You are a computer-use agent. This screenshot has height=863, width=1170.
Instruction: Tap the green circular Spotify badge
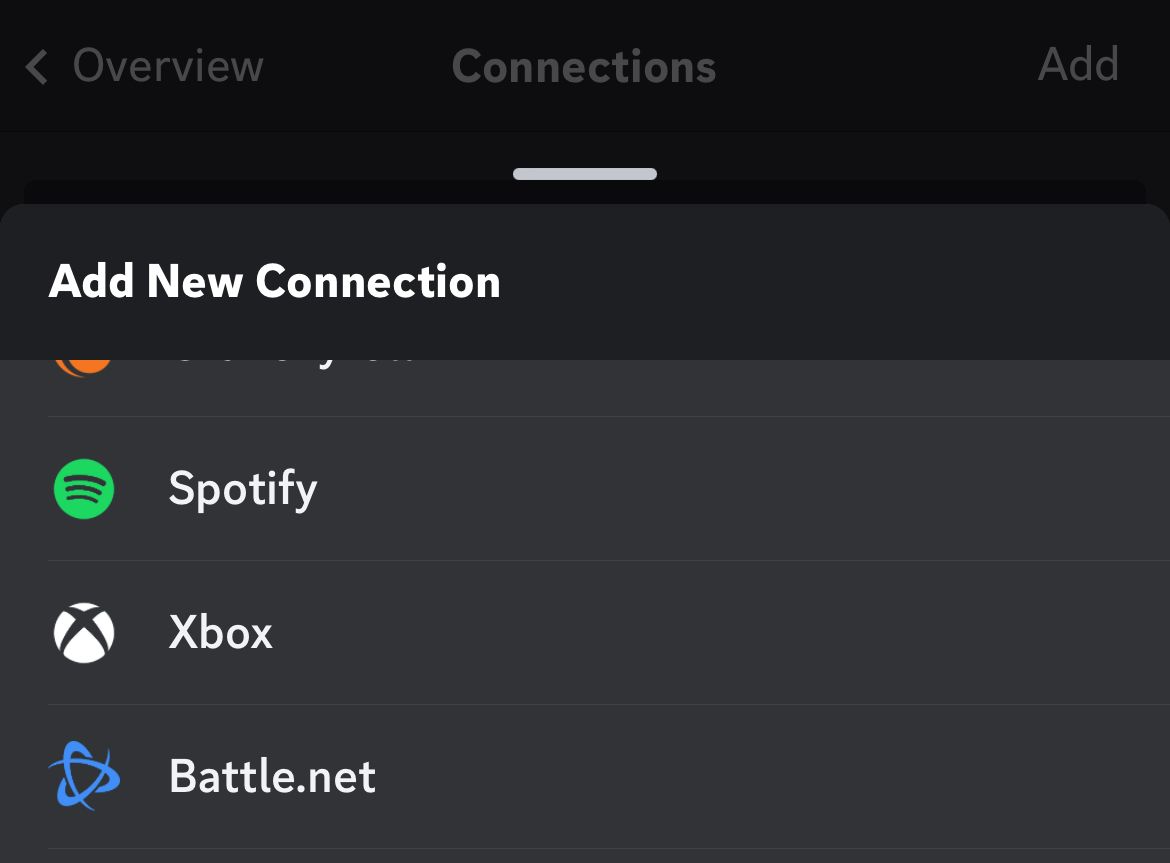84,489
